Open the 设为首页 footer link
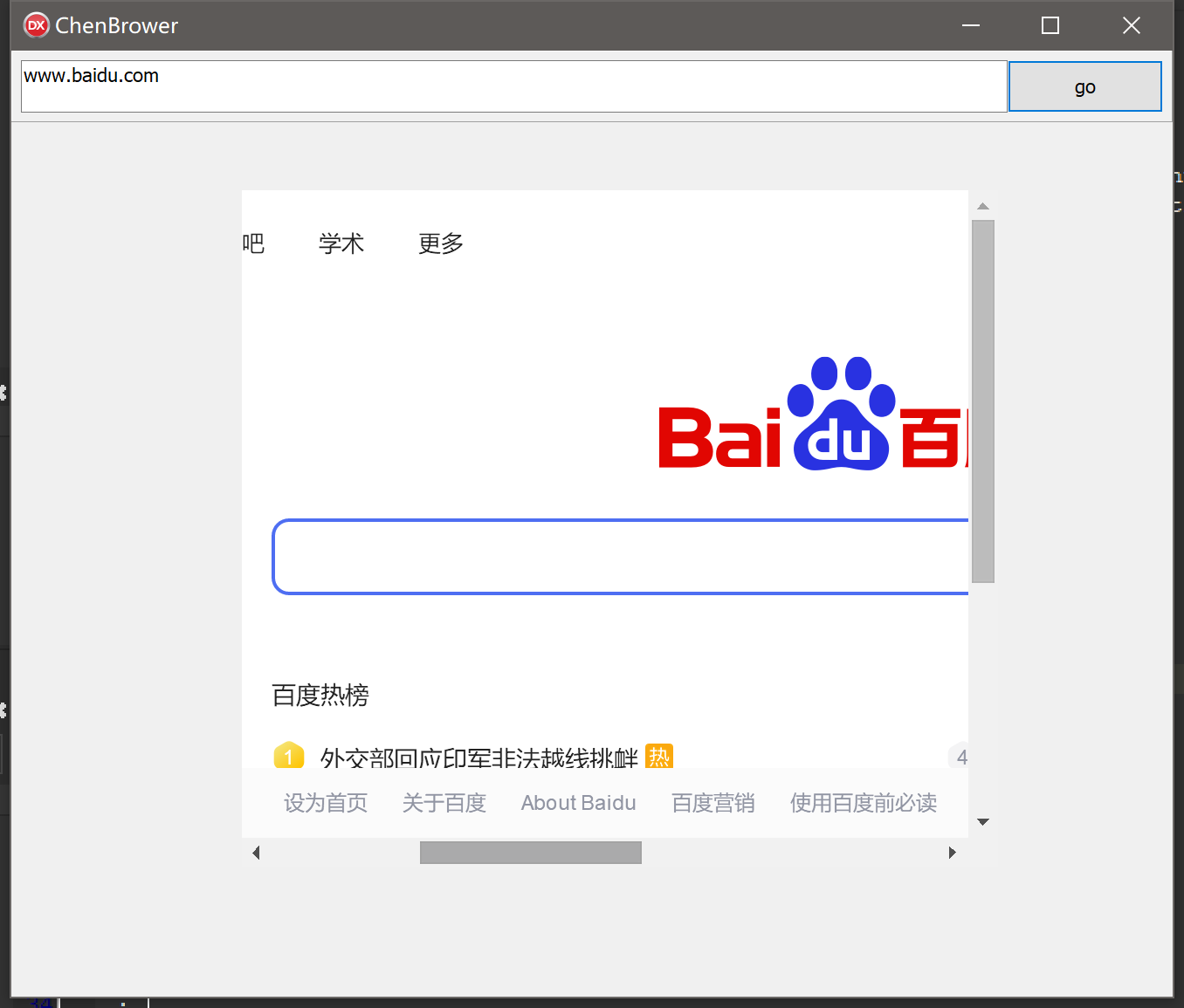Screen dimensions: 1184x1008 pyautogui.click(x=326, y=803)
